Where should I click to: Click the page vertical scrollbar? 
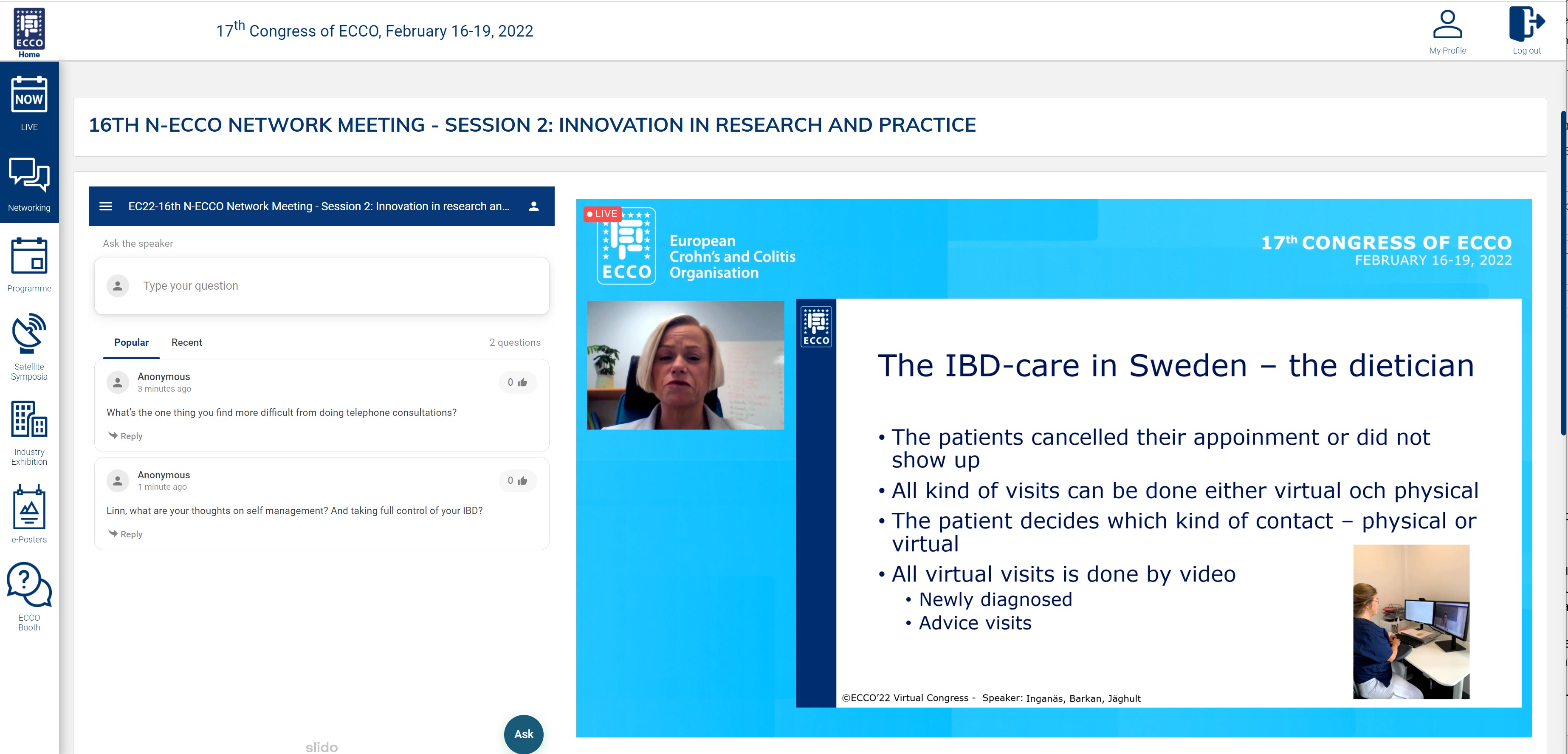coord(1564,273)
